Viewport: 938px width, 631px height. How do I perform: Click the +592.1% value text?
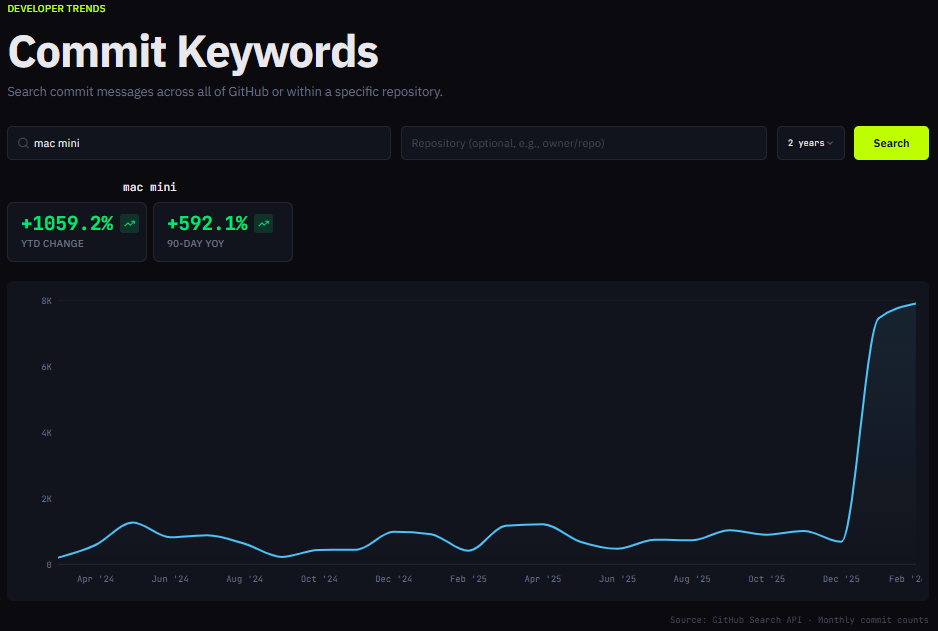[x=207, y=224]
